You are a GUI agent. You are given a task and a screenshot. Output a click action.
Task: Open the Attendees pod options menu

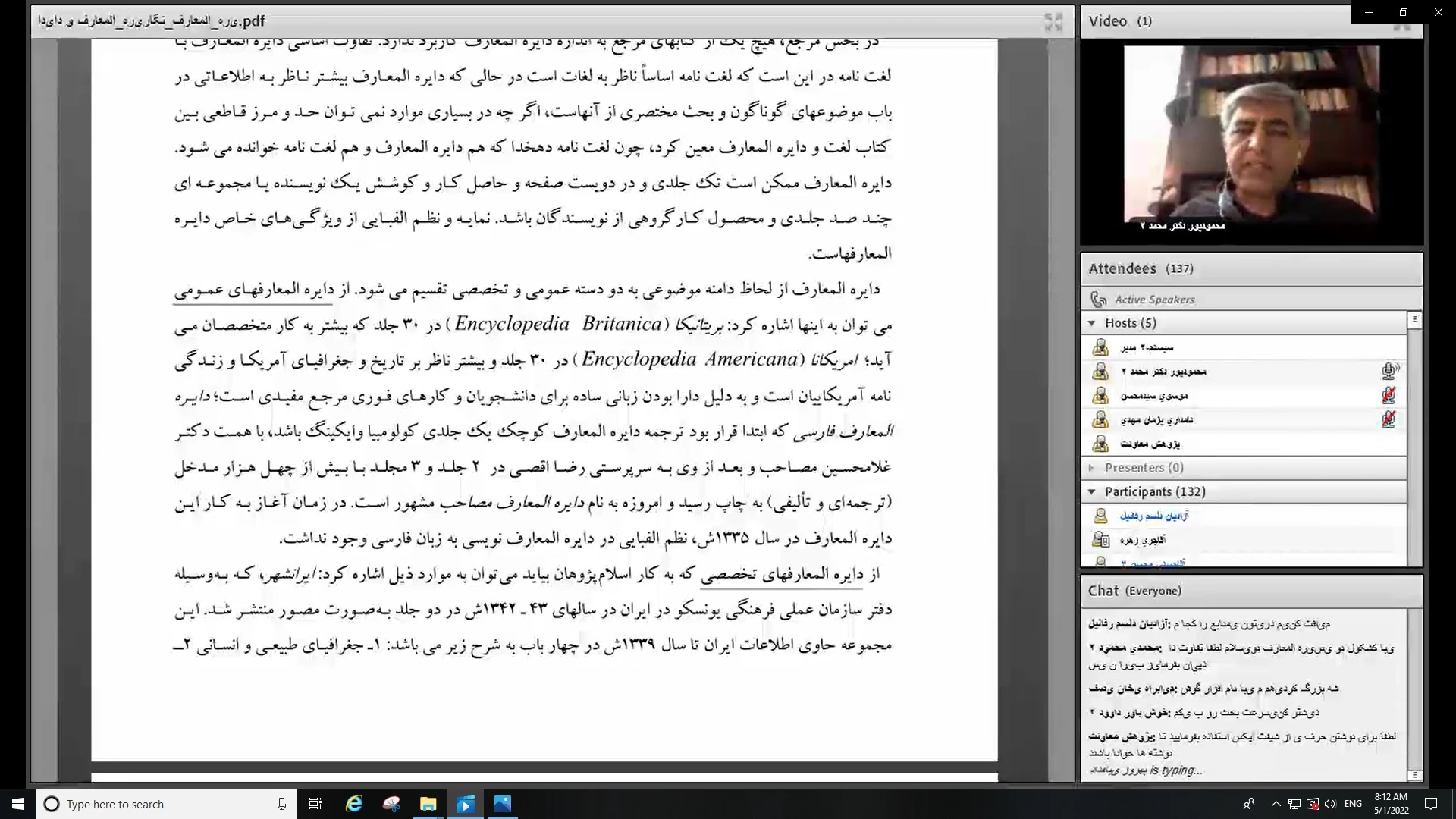(x=1414, y=320)
